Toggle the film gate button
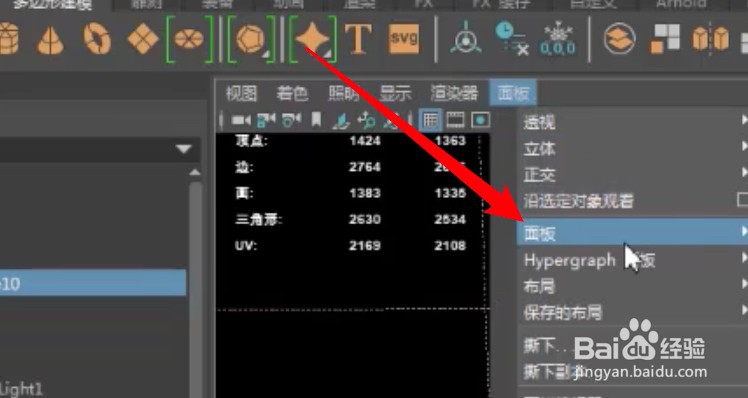 click(x=455, y=120)
